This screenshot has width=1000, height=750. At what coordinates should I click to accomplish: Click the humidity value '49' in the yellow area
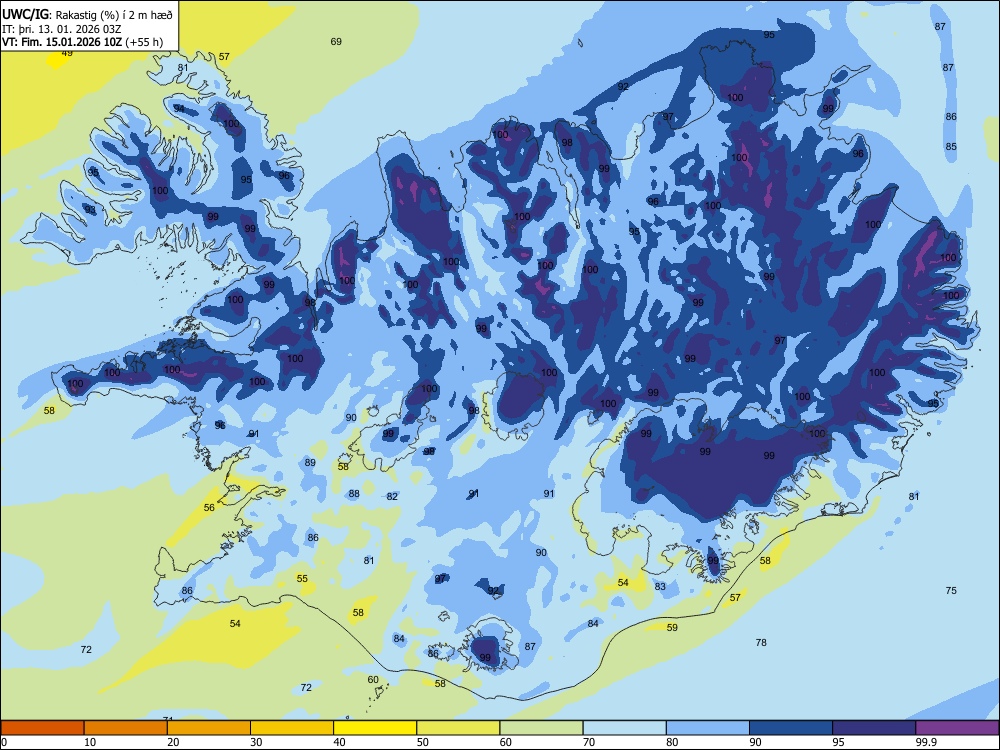click(67, 53)
